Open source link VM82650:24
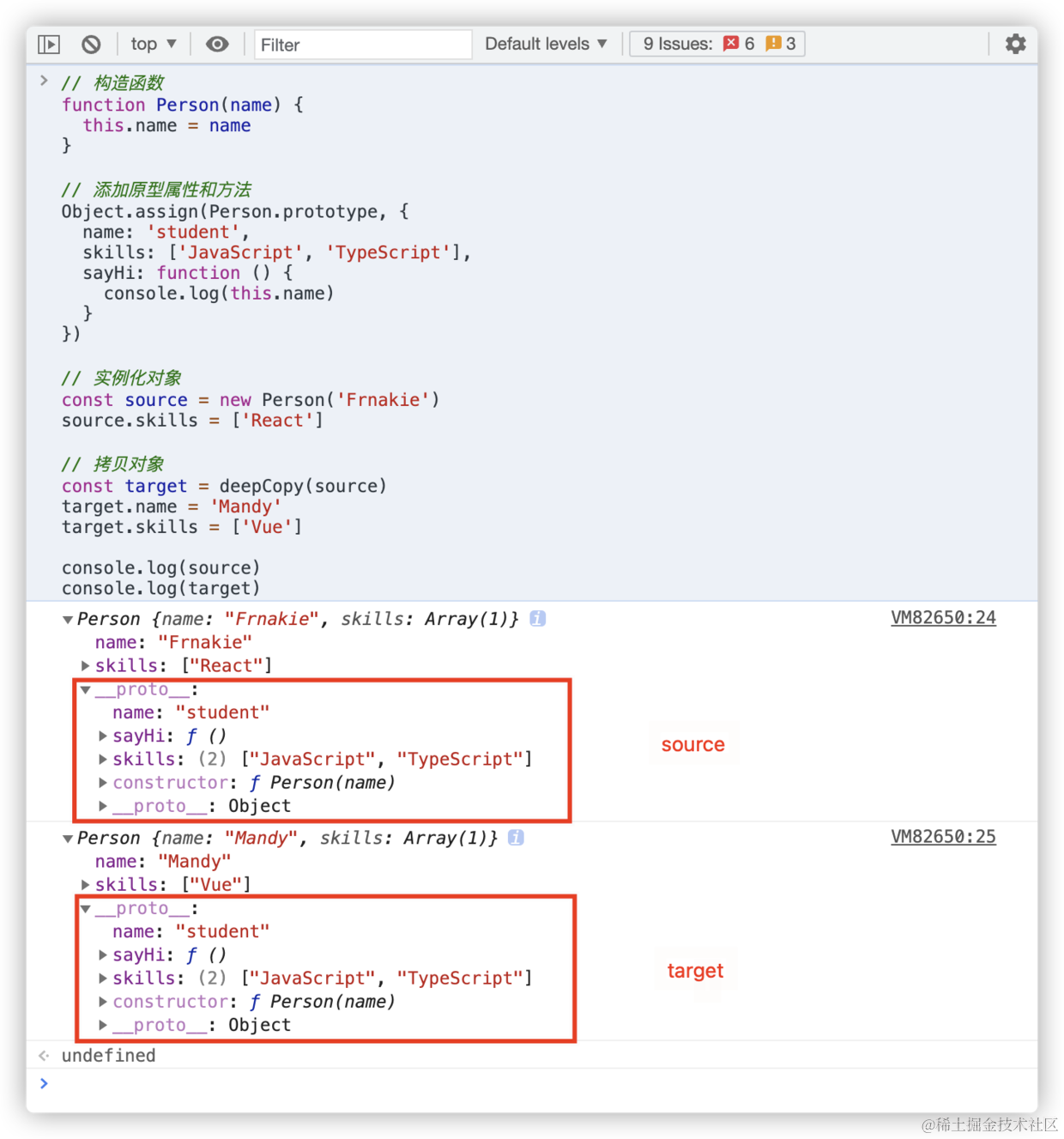The width and height of the screenshot is (1064, 1139). click(x=943, y=617)
